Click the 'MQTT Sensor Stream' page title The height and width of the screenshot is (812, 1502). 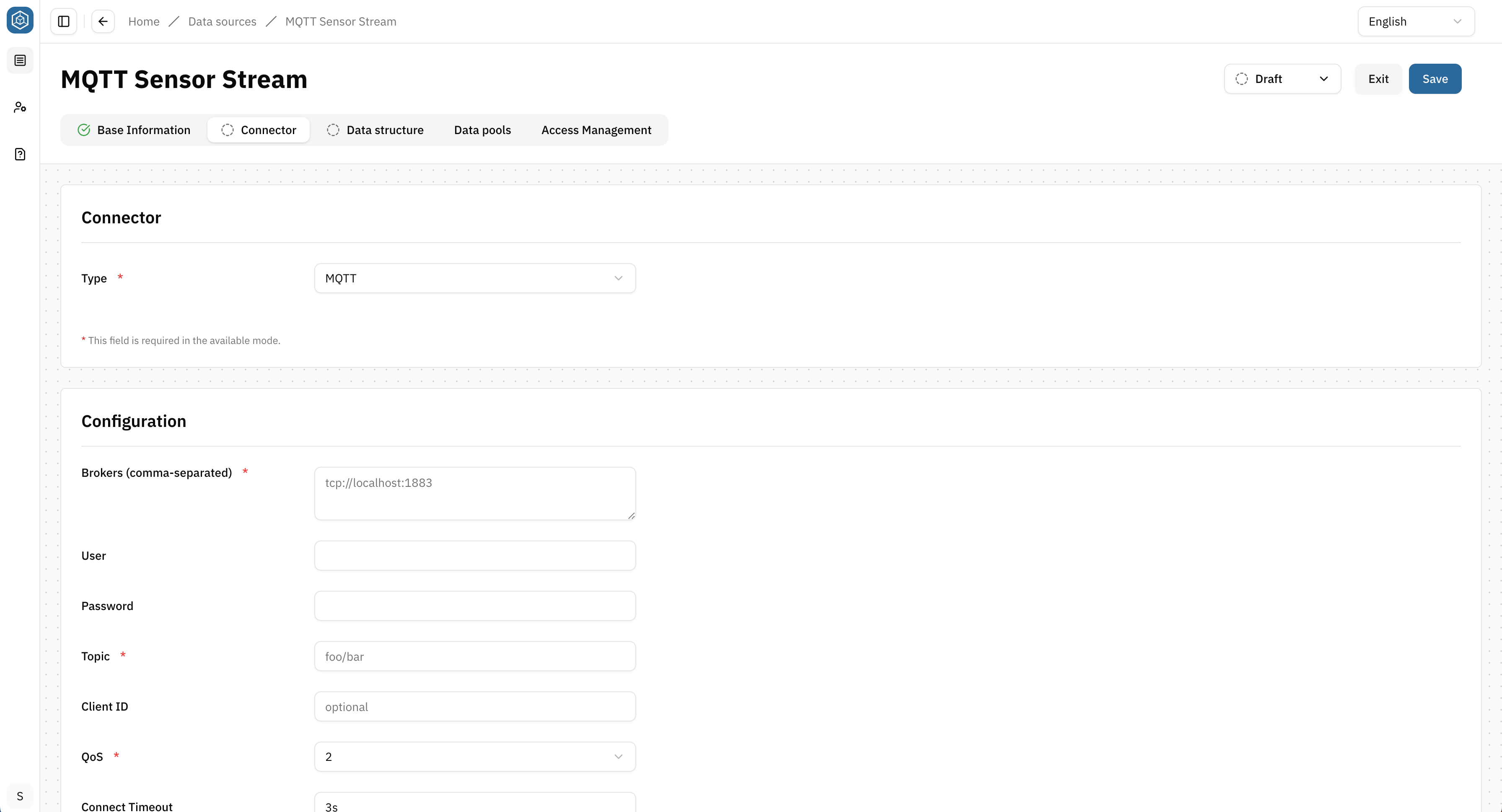(x=184, y=79)
